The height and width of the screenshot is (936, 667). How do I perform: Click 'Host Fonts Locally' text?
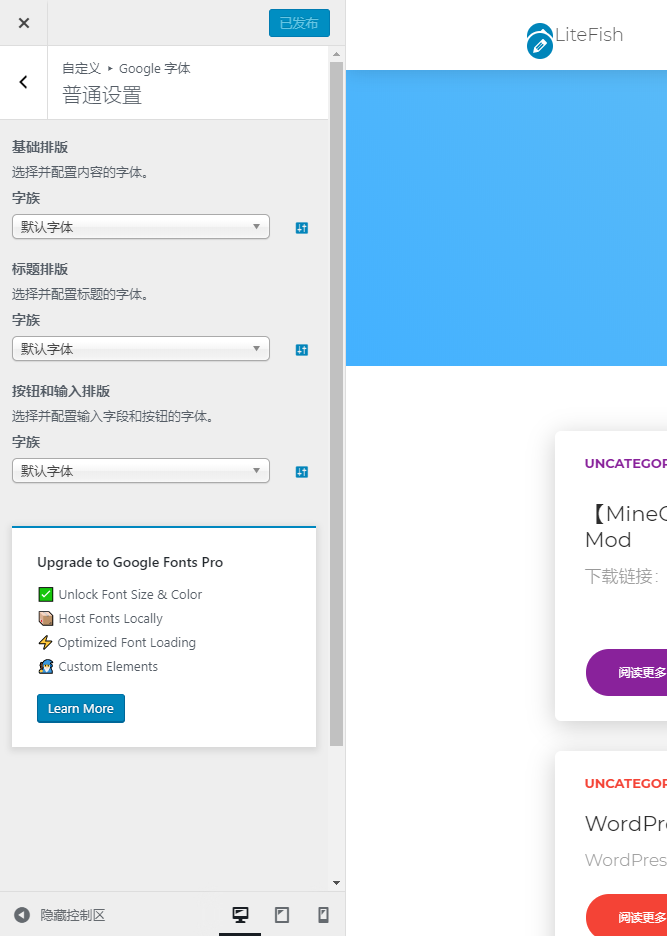coord(110,618)
